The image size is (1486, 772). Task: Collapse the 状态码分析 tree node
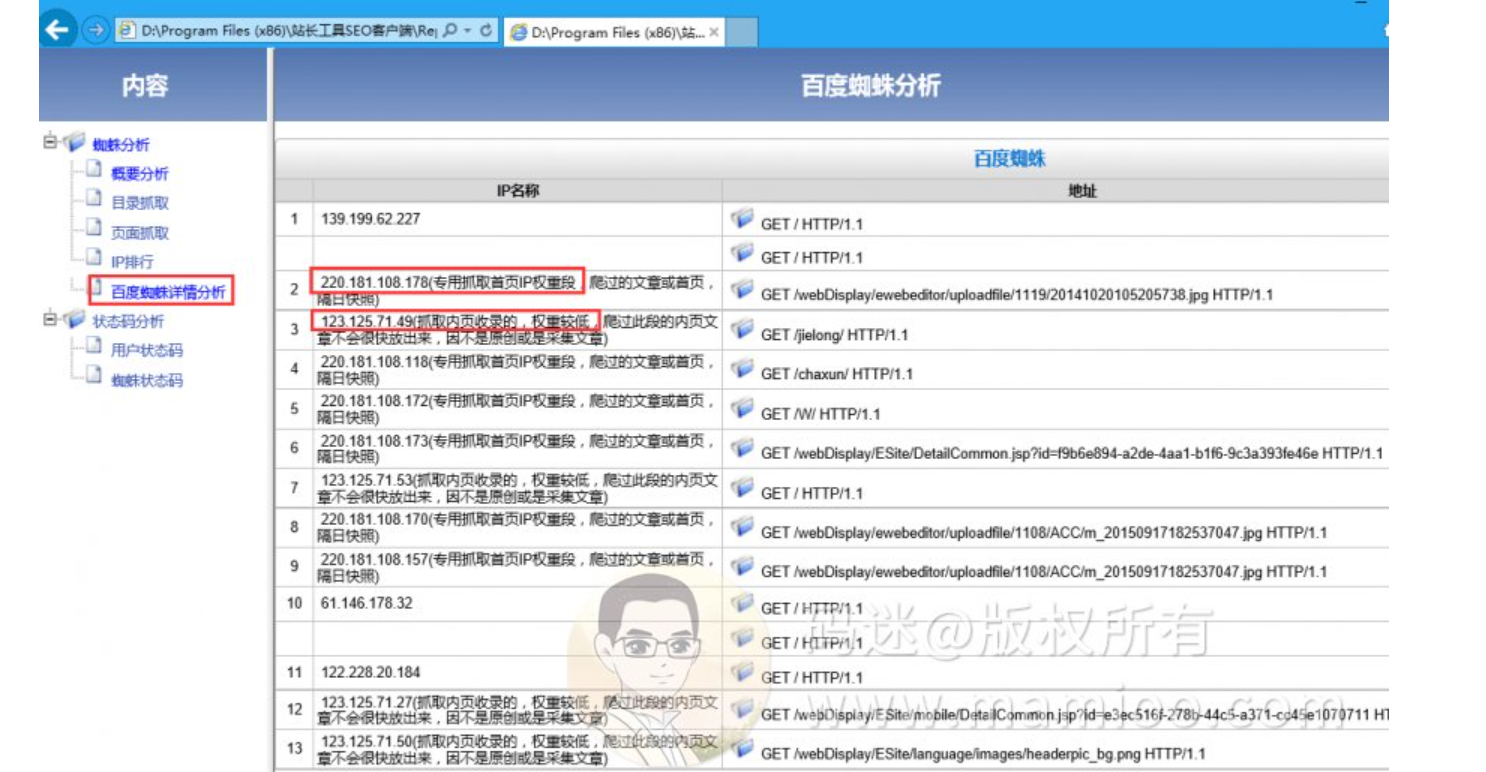pos(49,319)
